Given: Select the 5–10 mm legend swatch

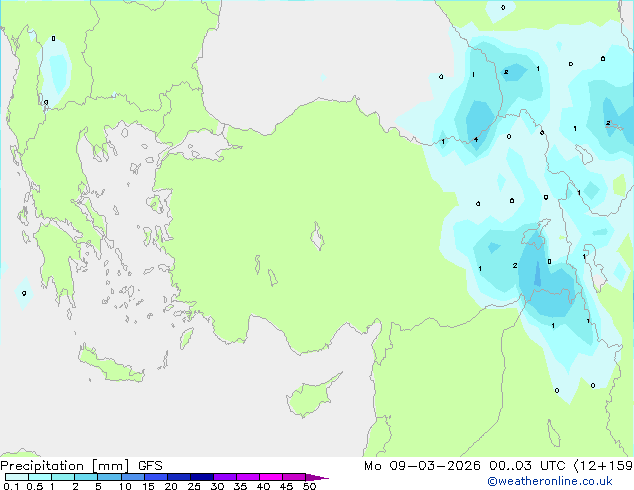Looking at the screenshot, I should coord(109,477).
